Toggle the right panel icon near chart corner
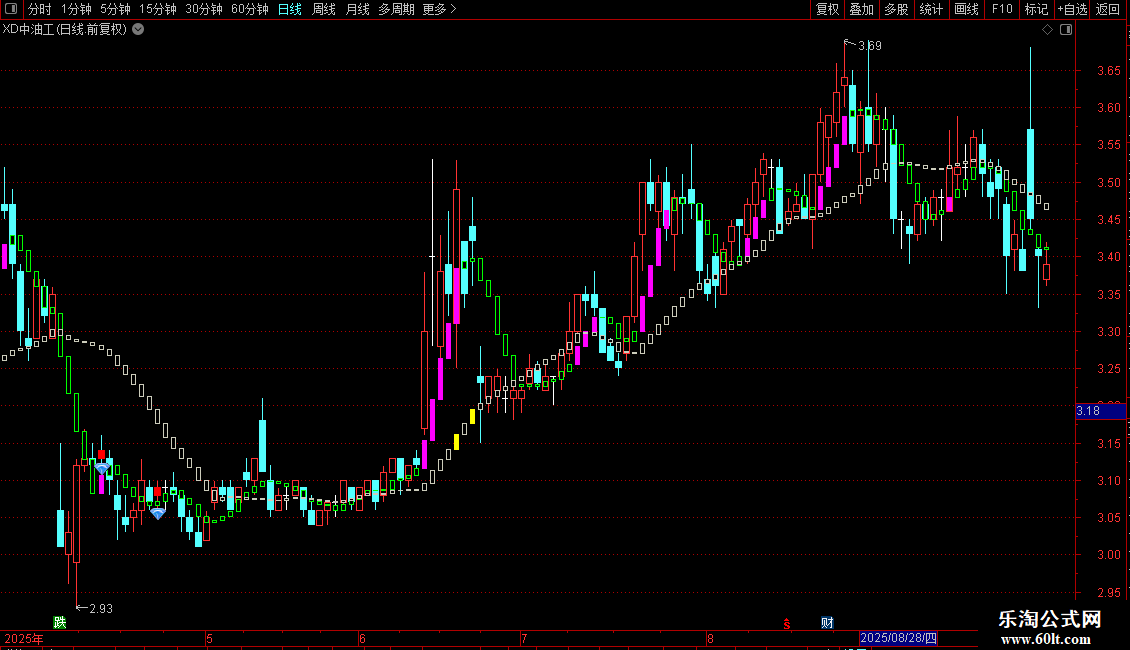Image resolution: width=1130 pixels, height=650 pixels. coord(1066,30)
